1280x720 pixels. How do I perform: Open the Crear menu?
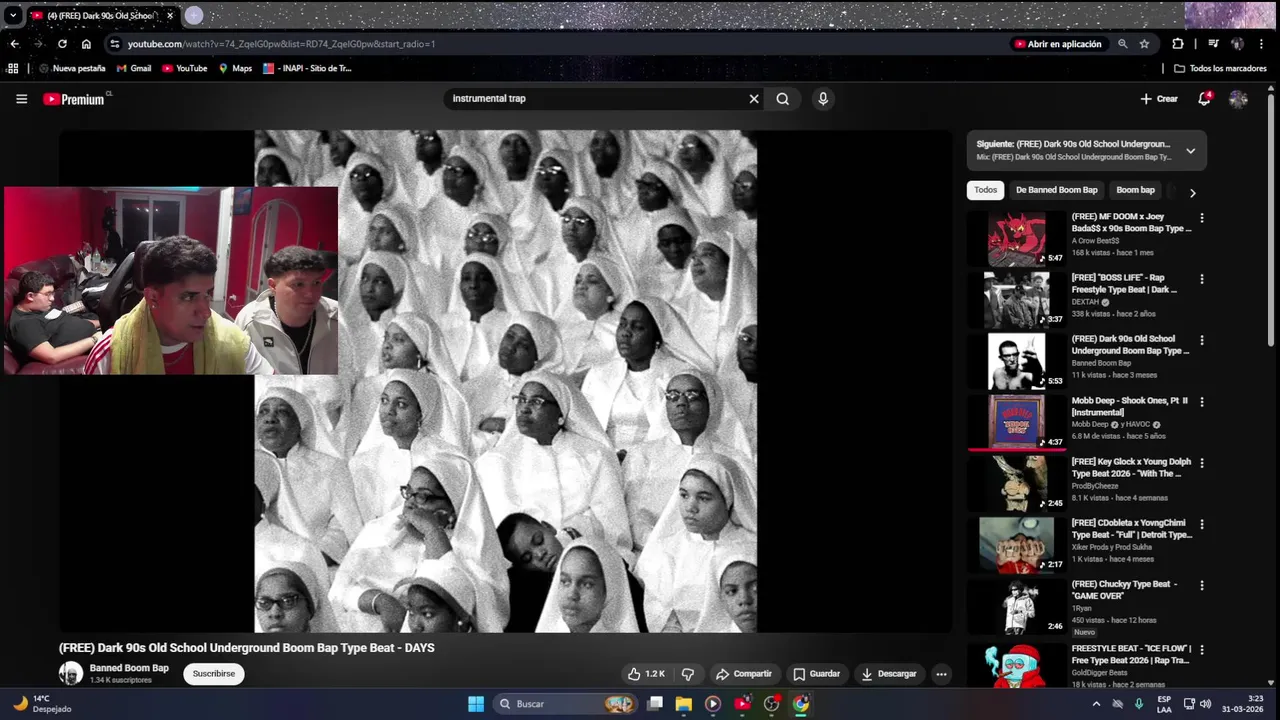click(1159, 99)
